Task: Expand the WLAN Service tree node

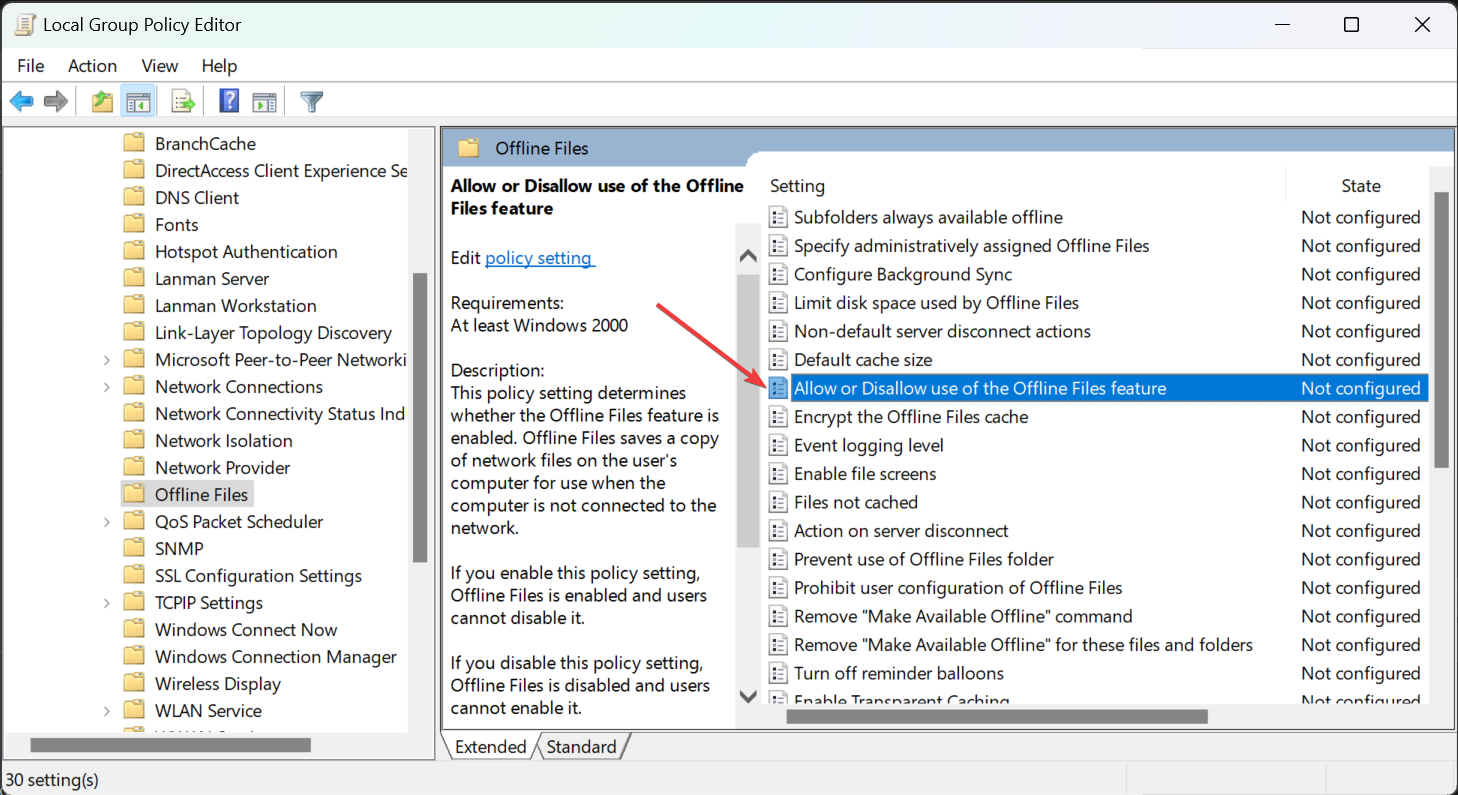Action: point(107,710)
